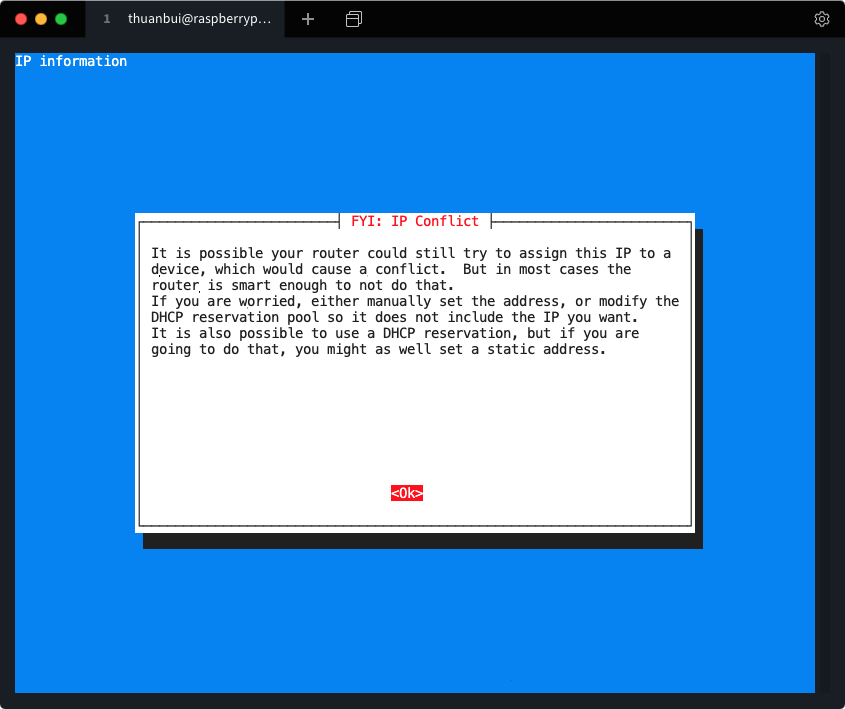This screenshot has height=709, width=845.
Task: Close the window with the red button
Action: pyautogui.click(x=21, y=19)
